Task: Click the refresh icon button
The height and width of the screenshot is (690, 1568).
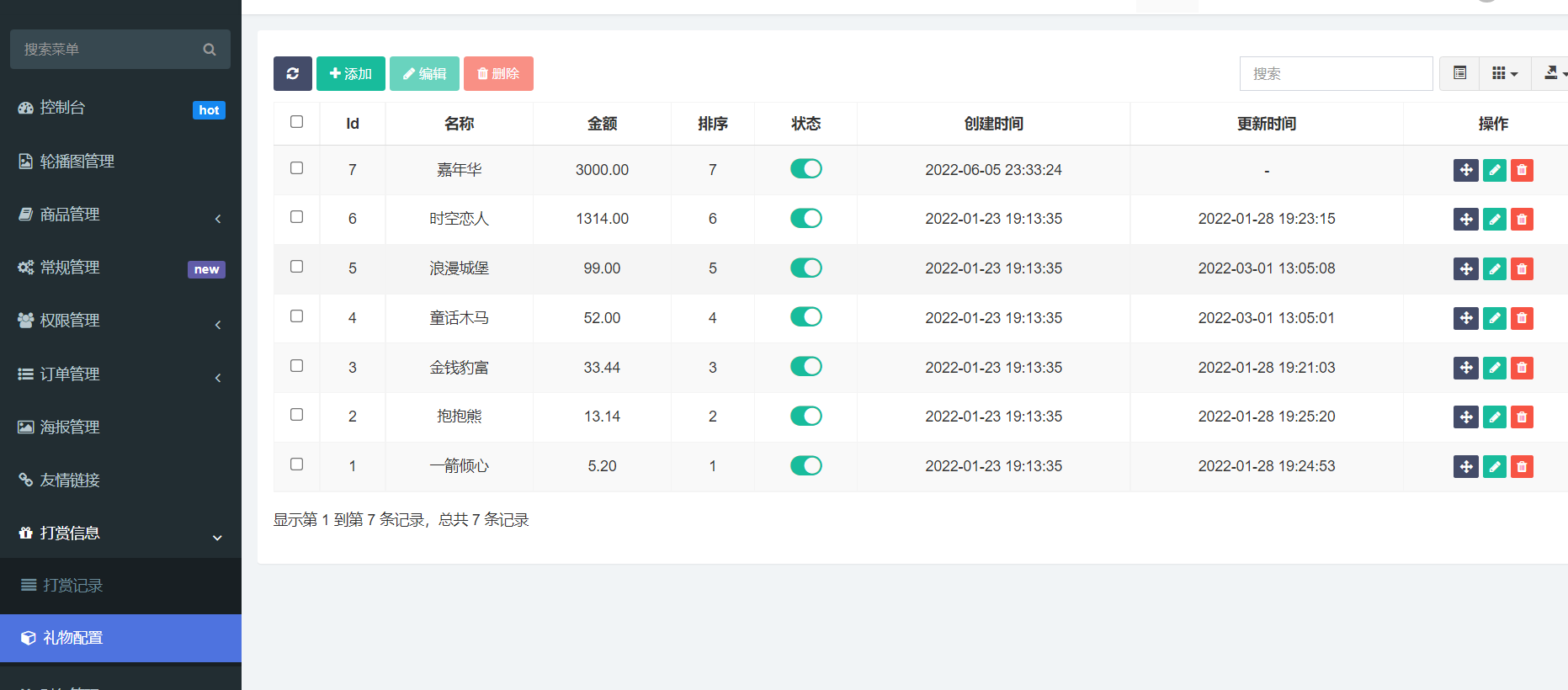Action: coord(292,74)
